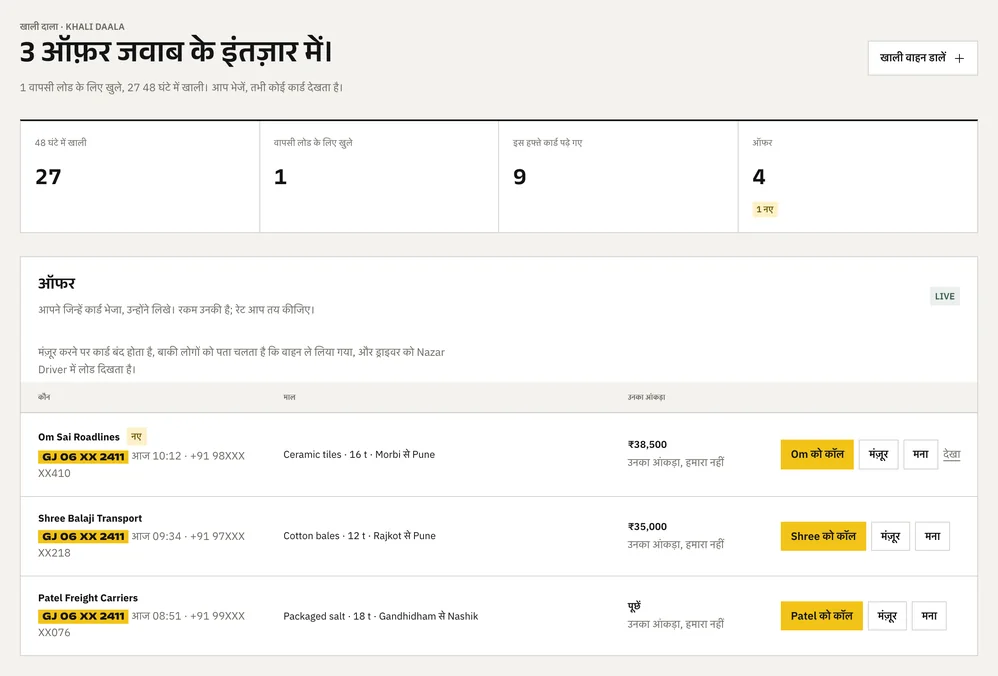
Task: Click the KHALI DAALA breadcrumb text
Action: tap(95, 27)
